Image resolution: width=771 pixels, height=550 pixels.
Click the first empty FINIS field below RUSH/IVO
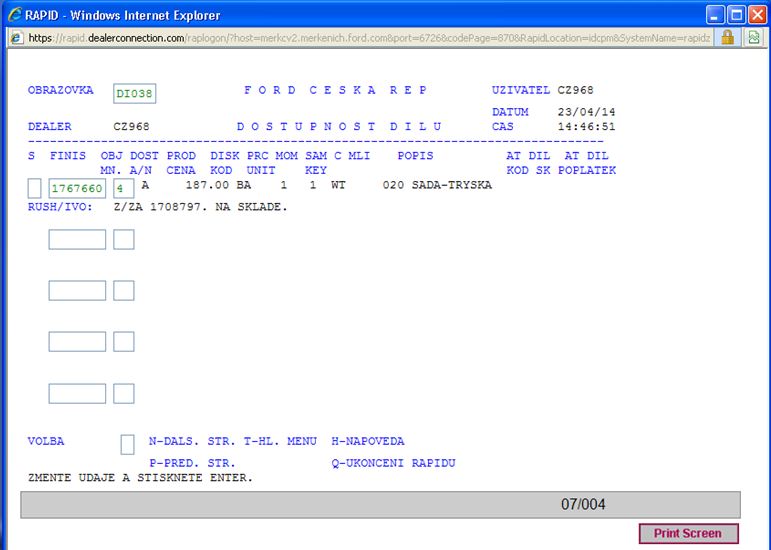(x=77, y=239)
